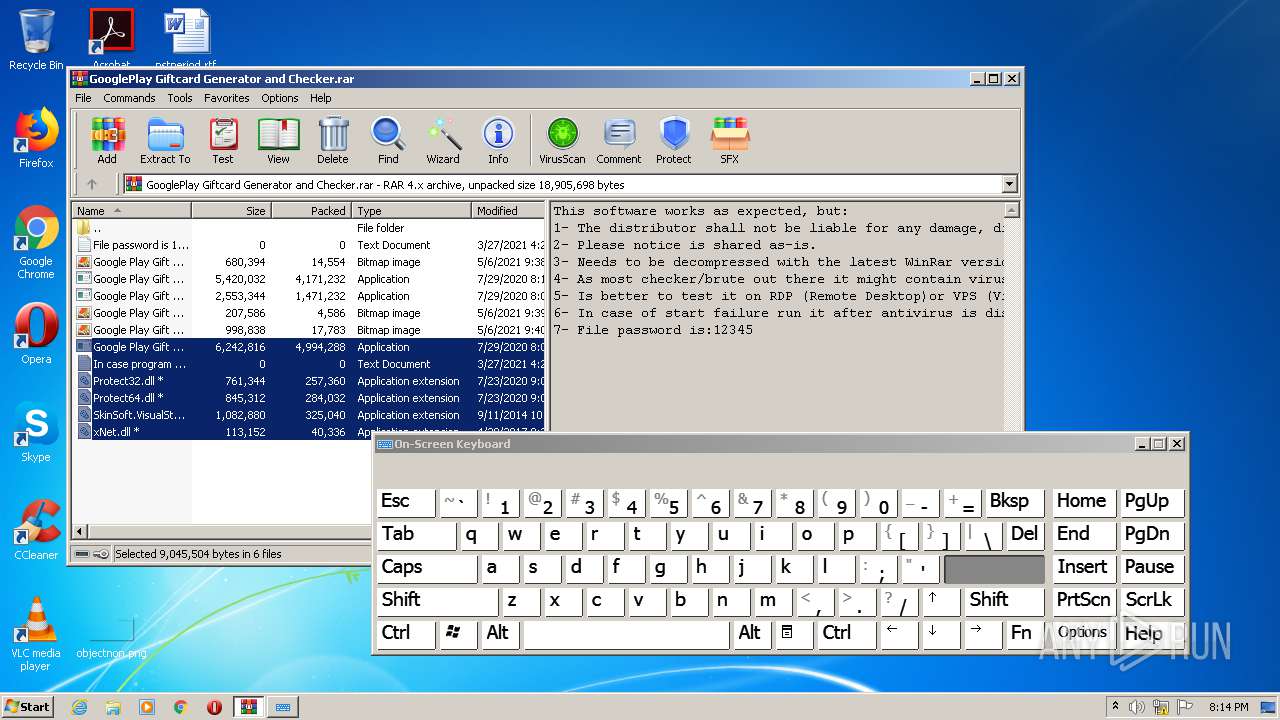1280x720 pixels.
Task: Click the Info toolbar icon
Action: [x=498, y=140]
